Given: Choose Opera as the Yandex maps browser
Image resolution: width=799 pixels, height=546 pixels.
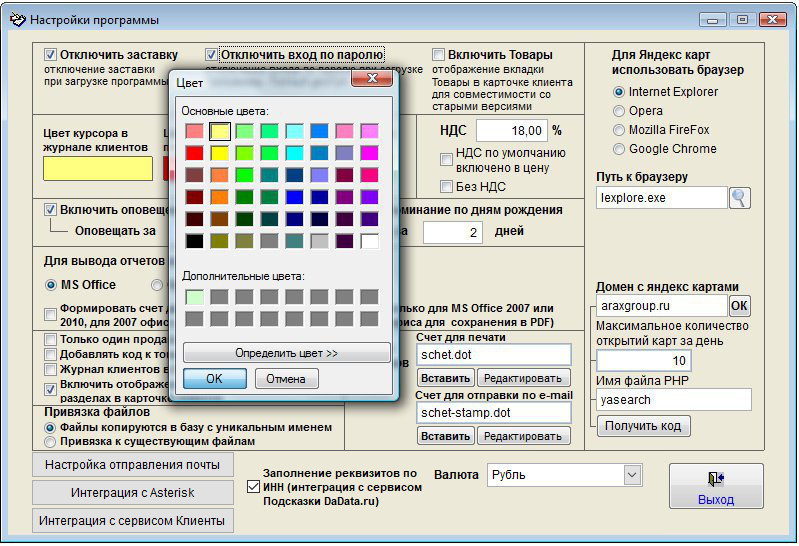Looking at the screenshot, I should coord(620,111).
